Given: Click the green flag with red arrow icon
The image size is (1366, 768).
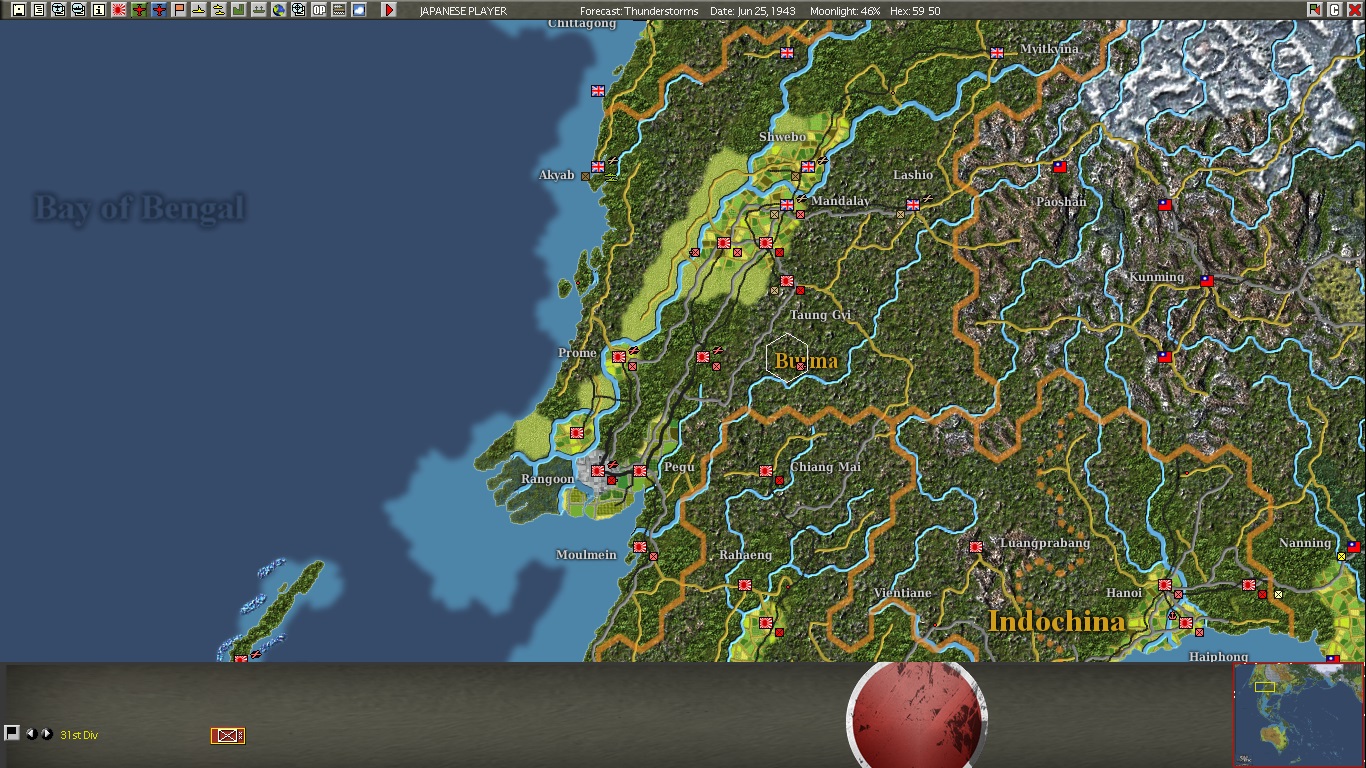Looking at the screenshot, I should tap(1315, 10).
